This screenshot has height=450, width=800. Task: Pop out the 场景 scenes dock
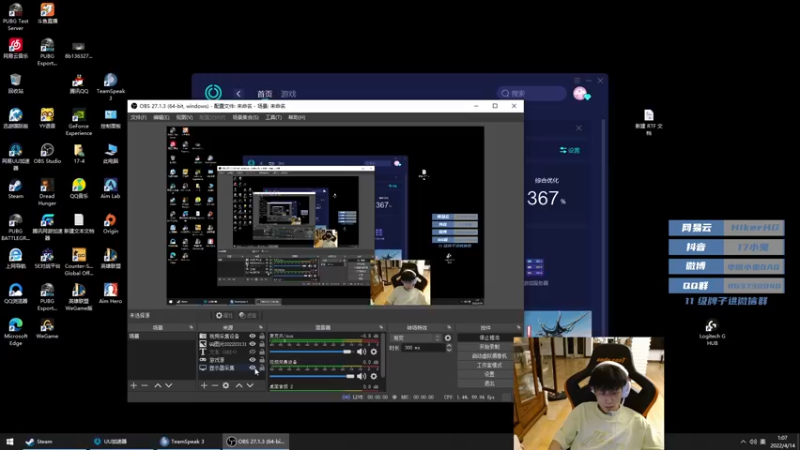(x=191, y=328)
